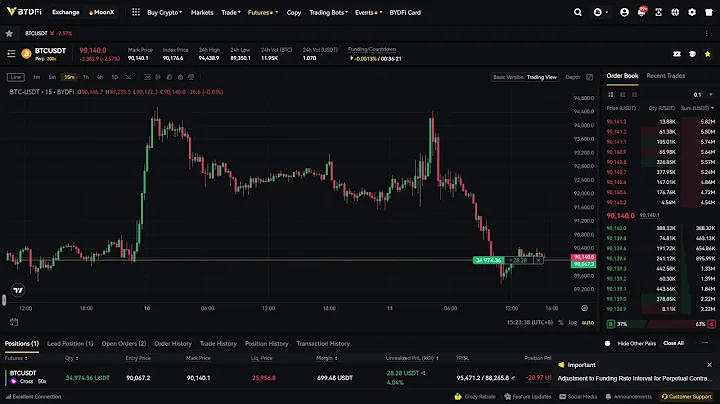720x404 pixels.
Task: Open assets wallet dropdown in header
Action: pyautogui.click(x=600, y=12)
